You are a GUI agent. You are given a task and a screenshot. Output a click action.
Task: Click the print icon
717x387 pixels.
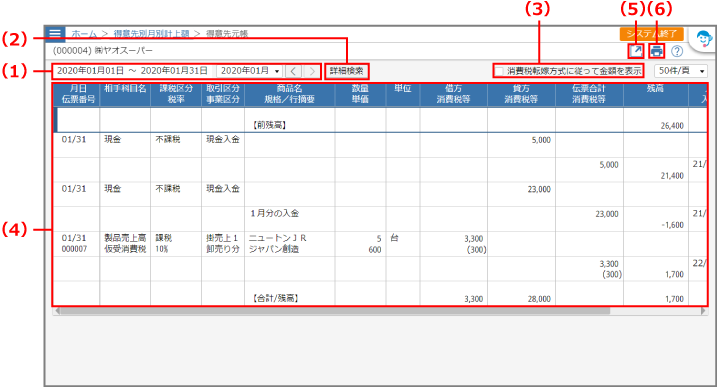tap(657, 51)
